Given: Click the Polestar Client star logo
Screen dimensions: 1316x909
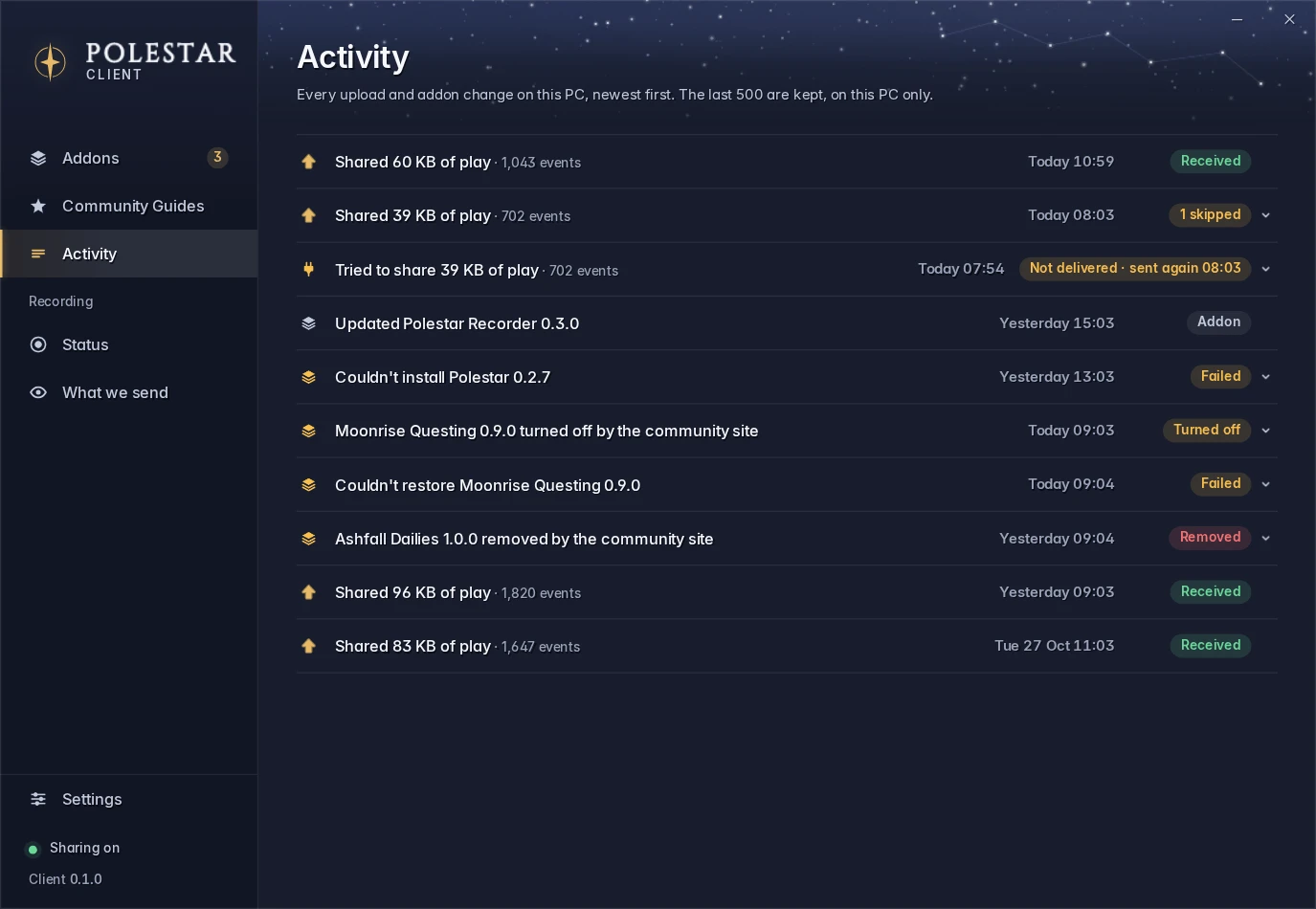Looking at the screenshot, I should (50, 62).
